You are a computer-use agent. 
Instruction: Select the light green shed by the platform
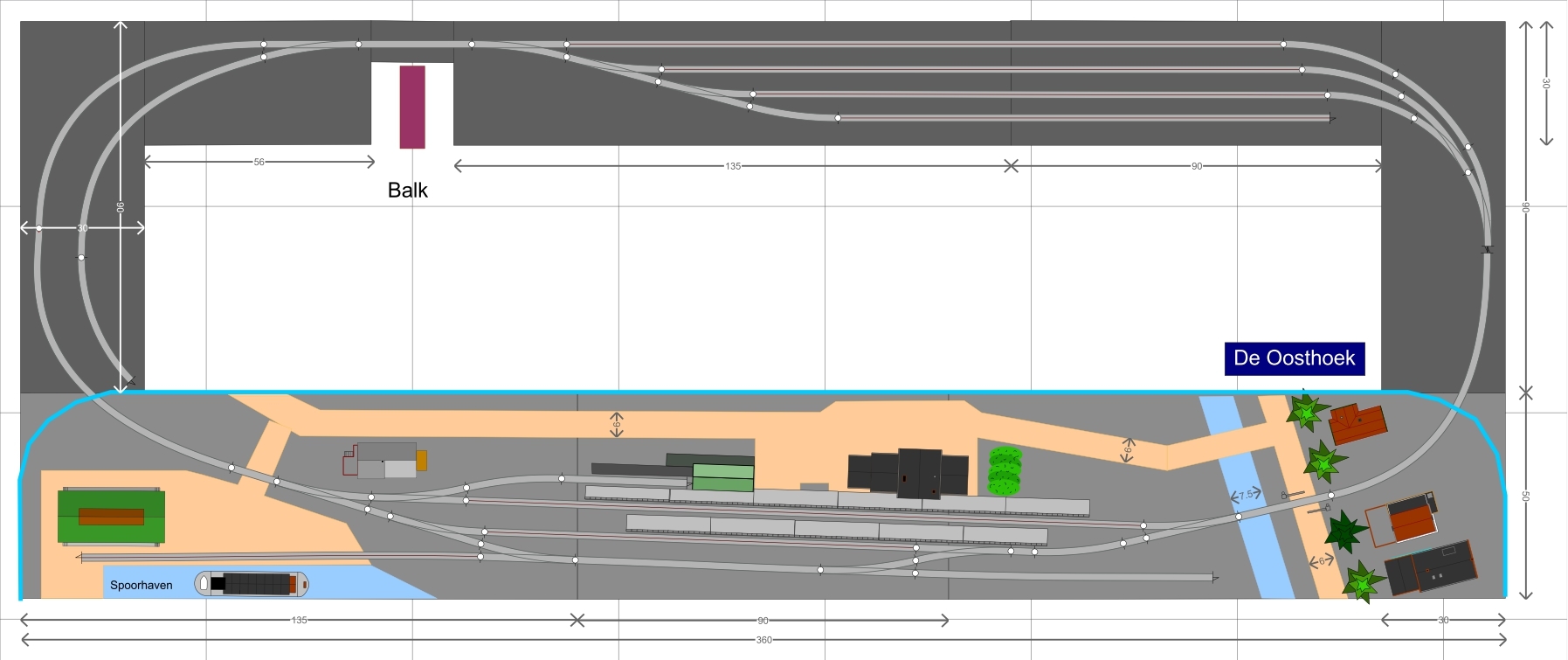pos(722,477)
